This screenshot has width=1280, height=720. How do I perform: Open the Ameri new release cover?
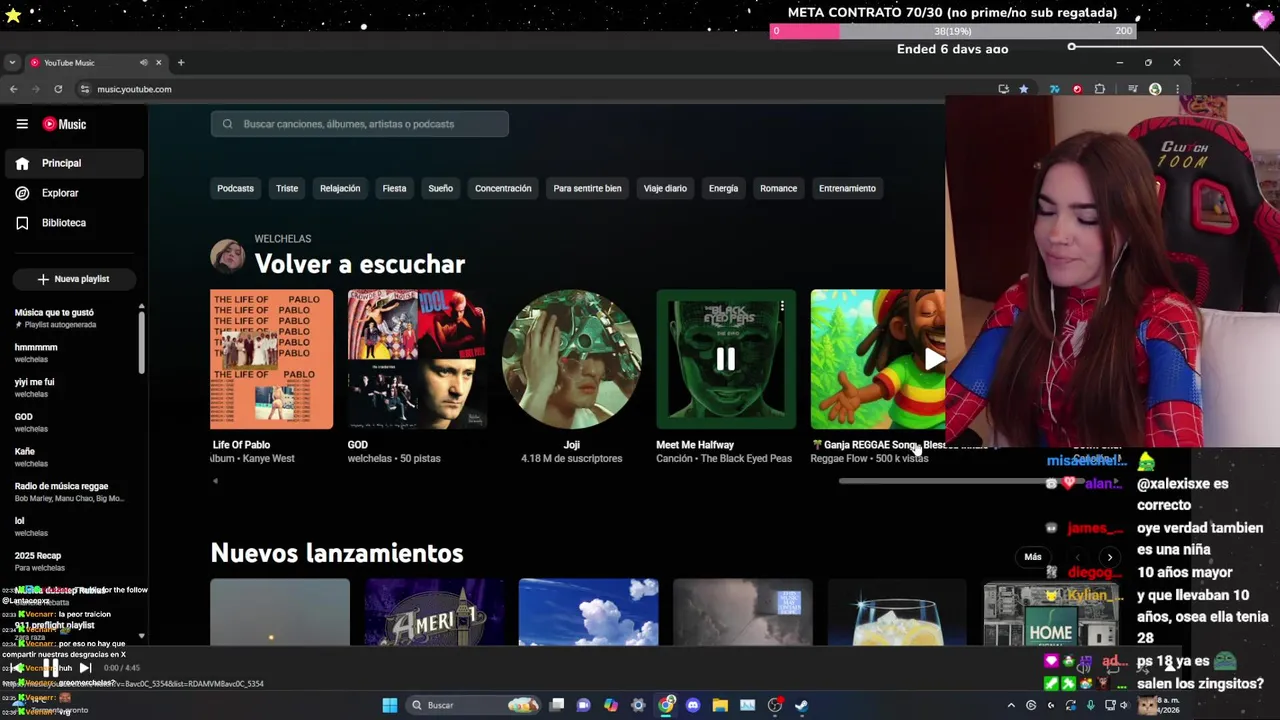(x=434, y=612)
